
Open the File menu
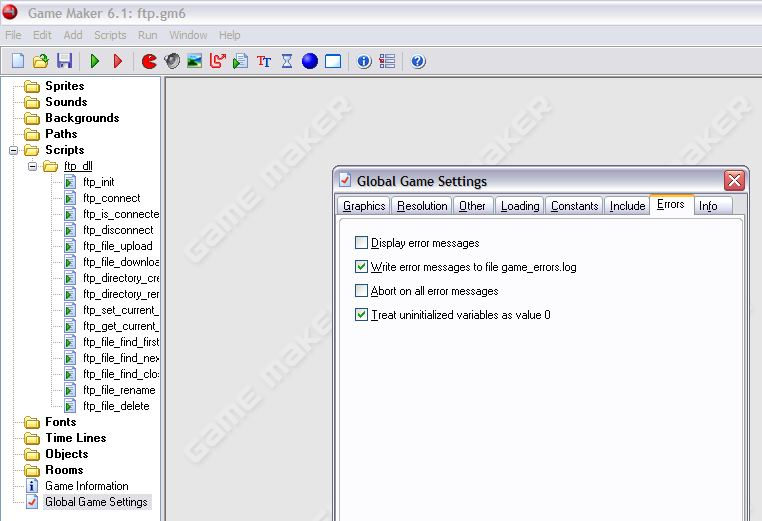[x=13, y=35]
